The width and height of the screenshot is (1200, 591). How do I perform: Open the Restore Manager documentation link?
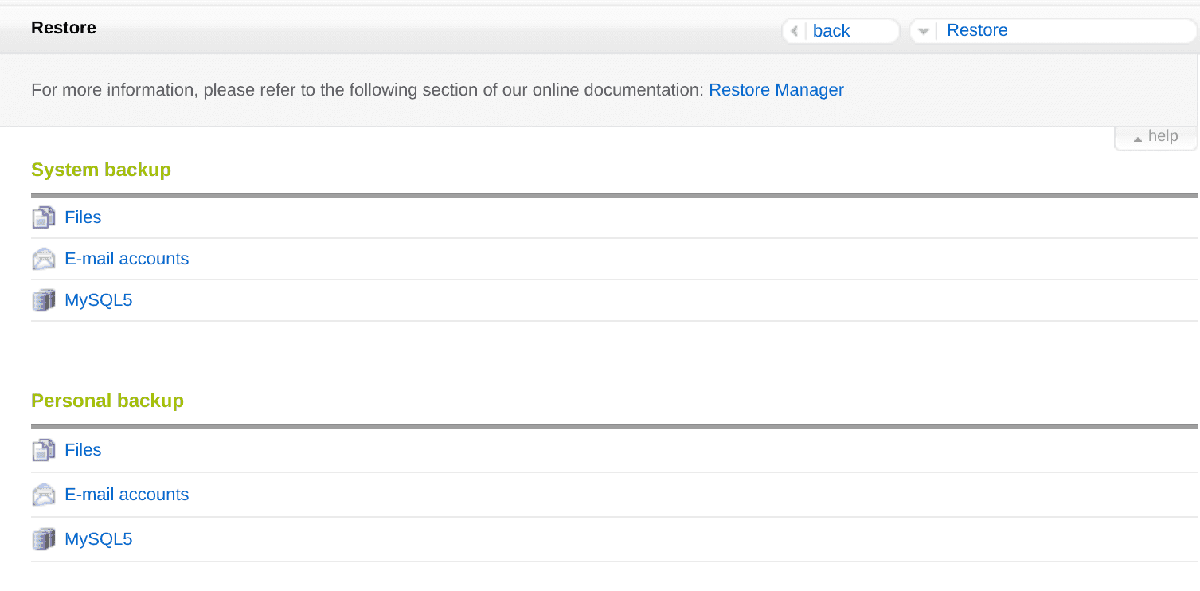tap(776, 90)
